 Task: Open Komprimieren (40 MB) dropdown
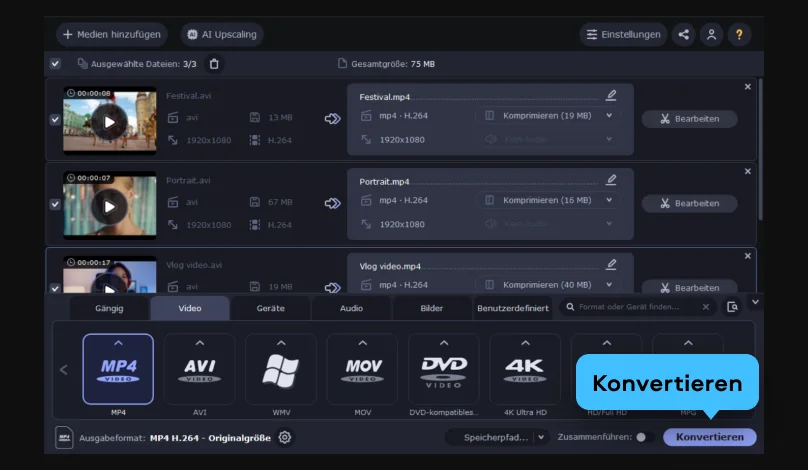548,284
